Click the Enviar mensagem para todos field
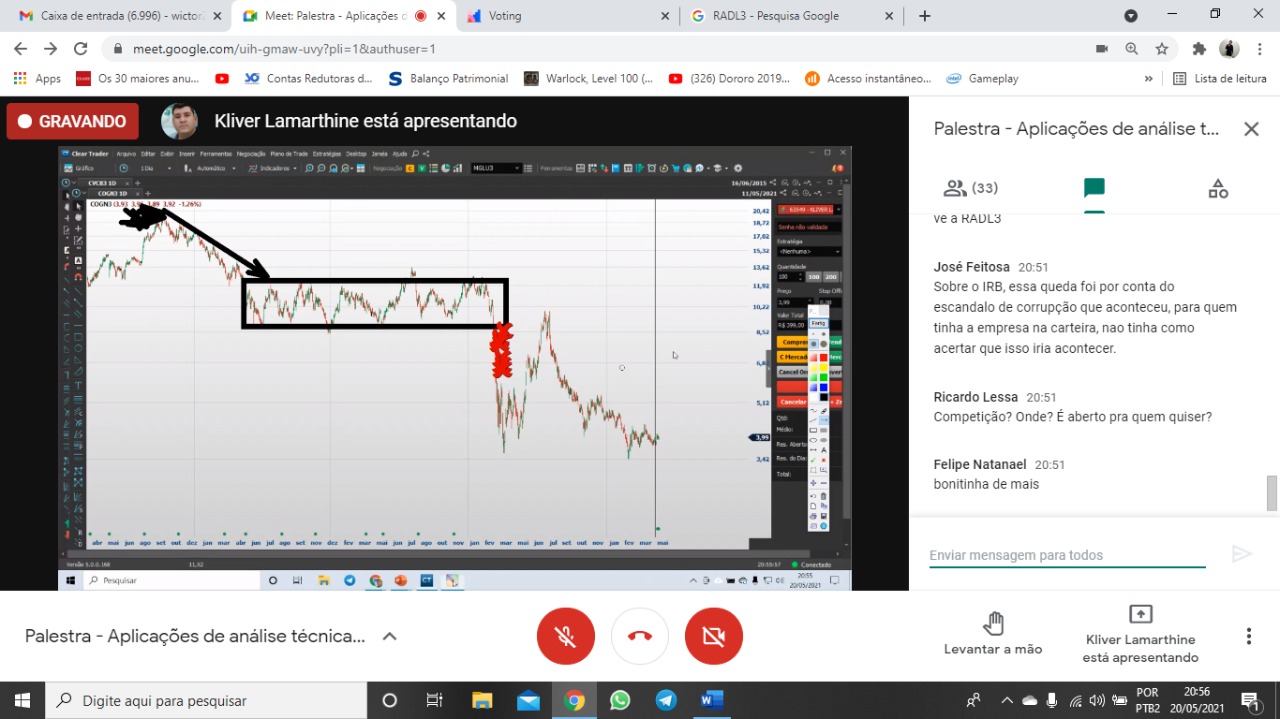This screenshot has height=719, width=1280. coord(1066,555)
